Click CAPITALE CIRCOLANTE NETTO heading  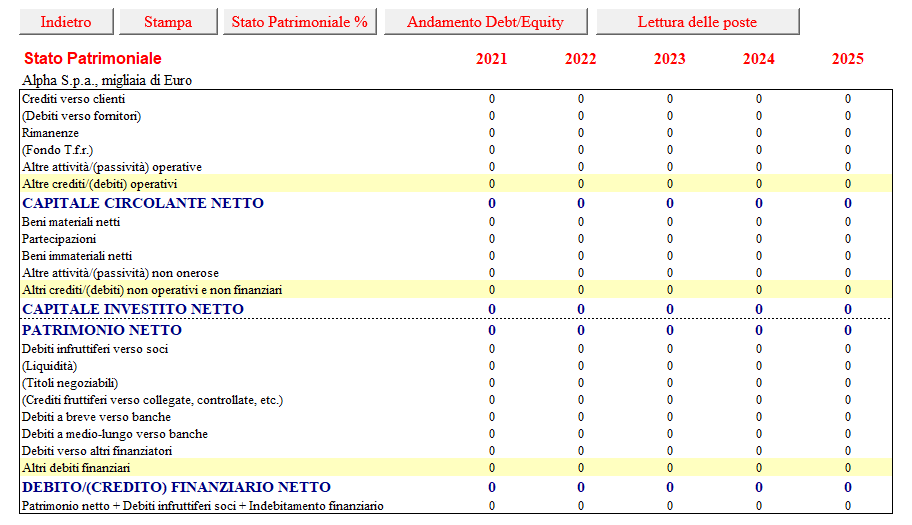(142, 203)
